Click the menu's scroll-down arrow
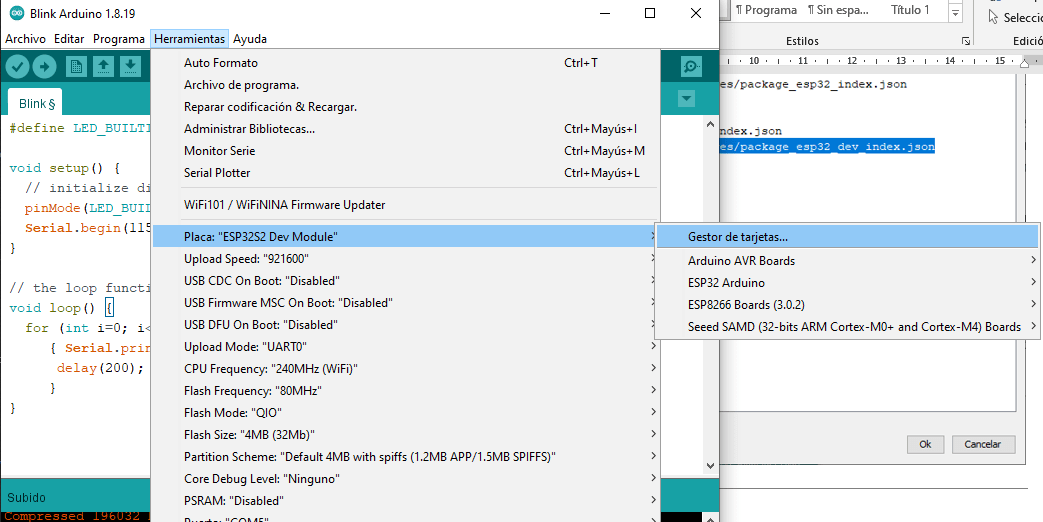Screen dimensions: 1043x522 [x=710, y=465]
